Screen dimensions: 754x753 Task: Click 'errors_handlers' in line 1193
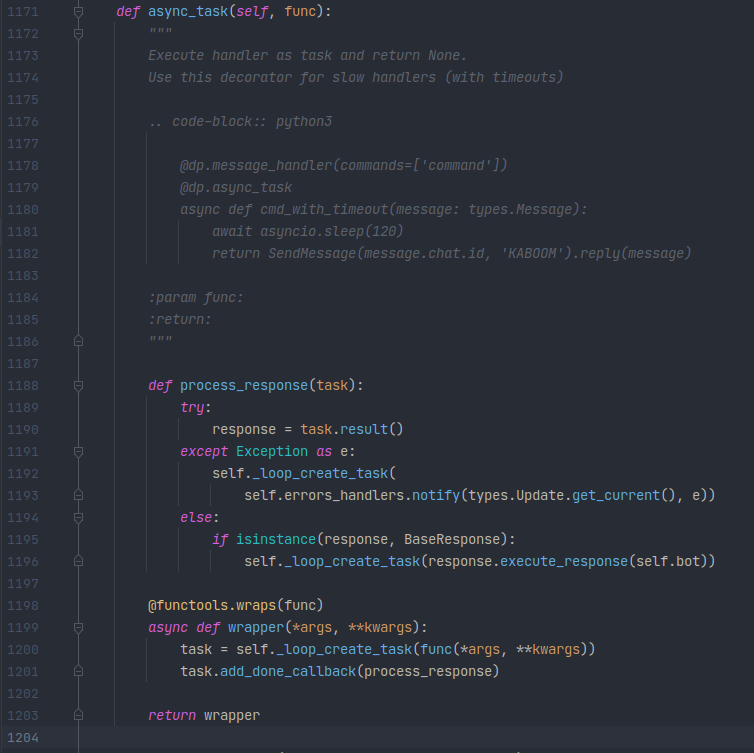coord(344,495)
